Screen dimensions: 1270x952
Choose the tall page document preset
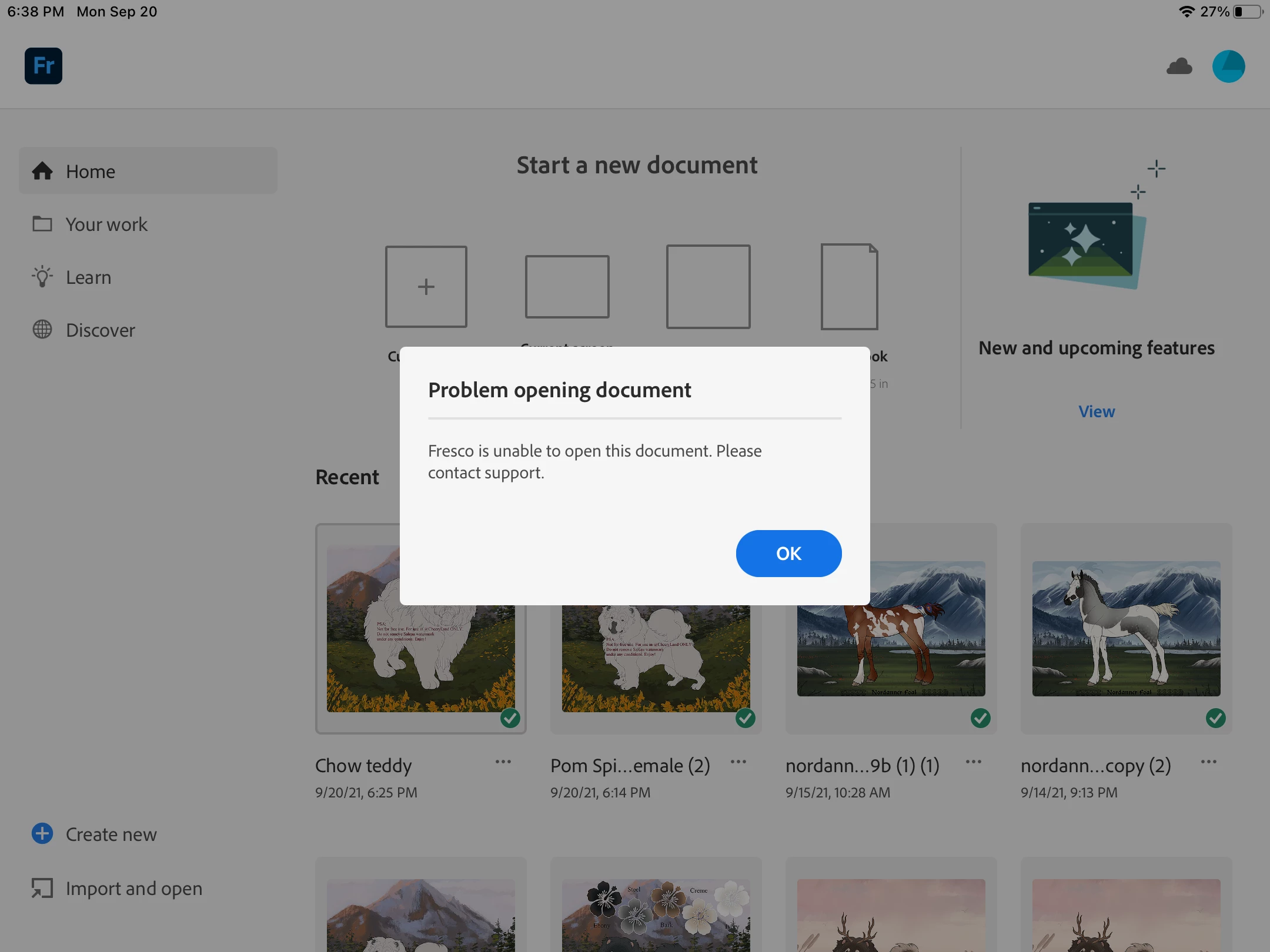pyautogui.click(x=849, y=287)
